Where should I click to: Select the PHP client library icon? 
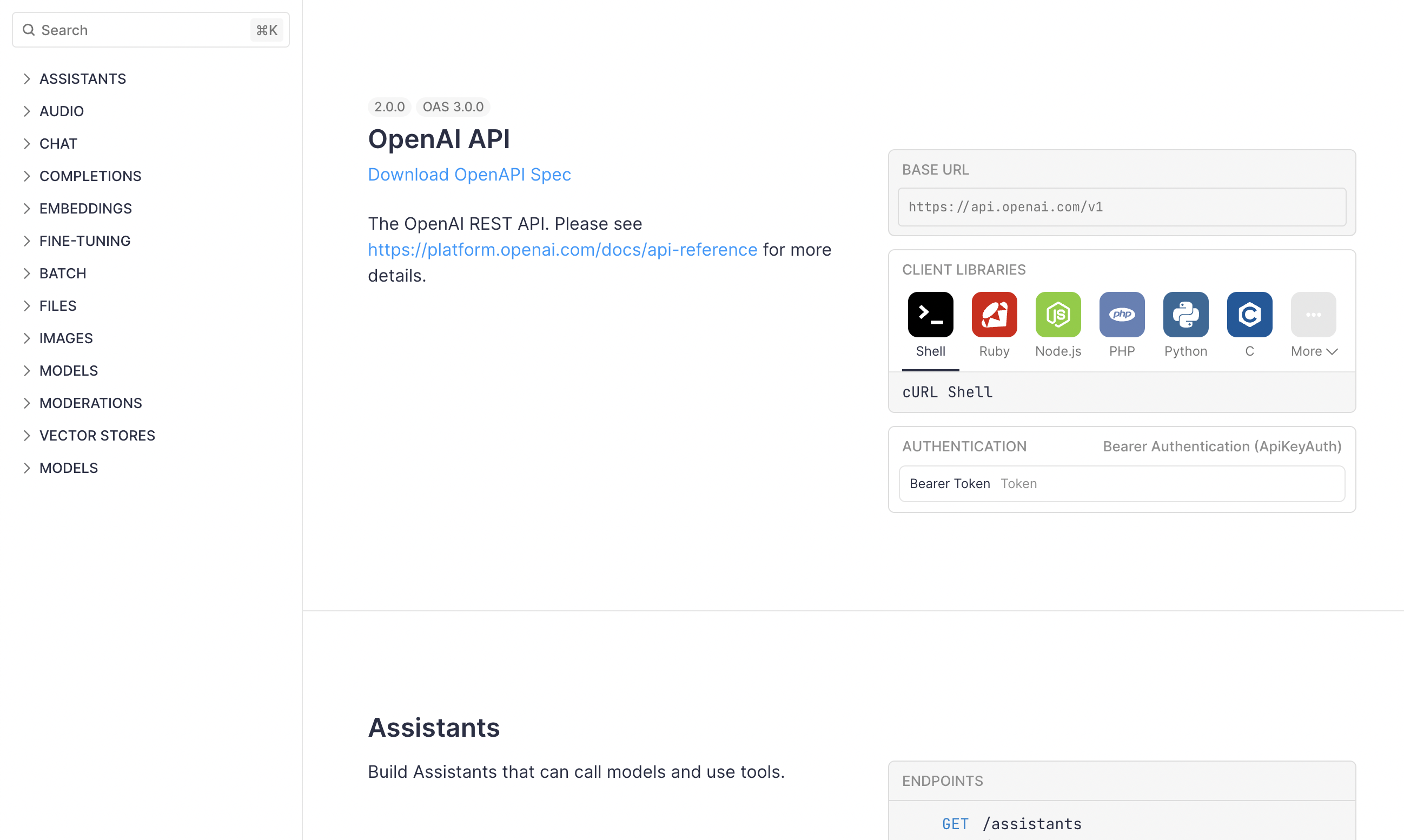click(x=1121, y=315)
